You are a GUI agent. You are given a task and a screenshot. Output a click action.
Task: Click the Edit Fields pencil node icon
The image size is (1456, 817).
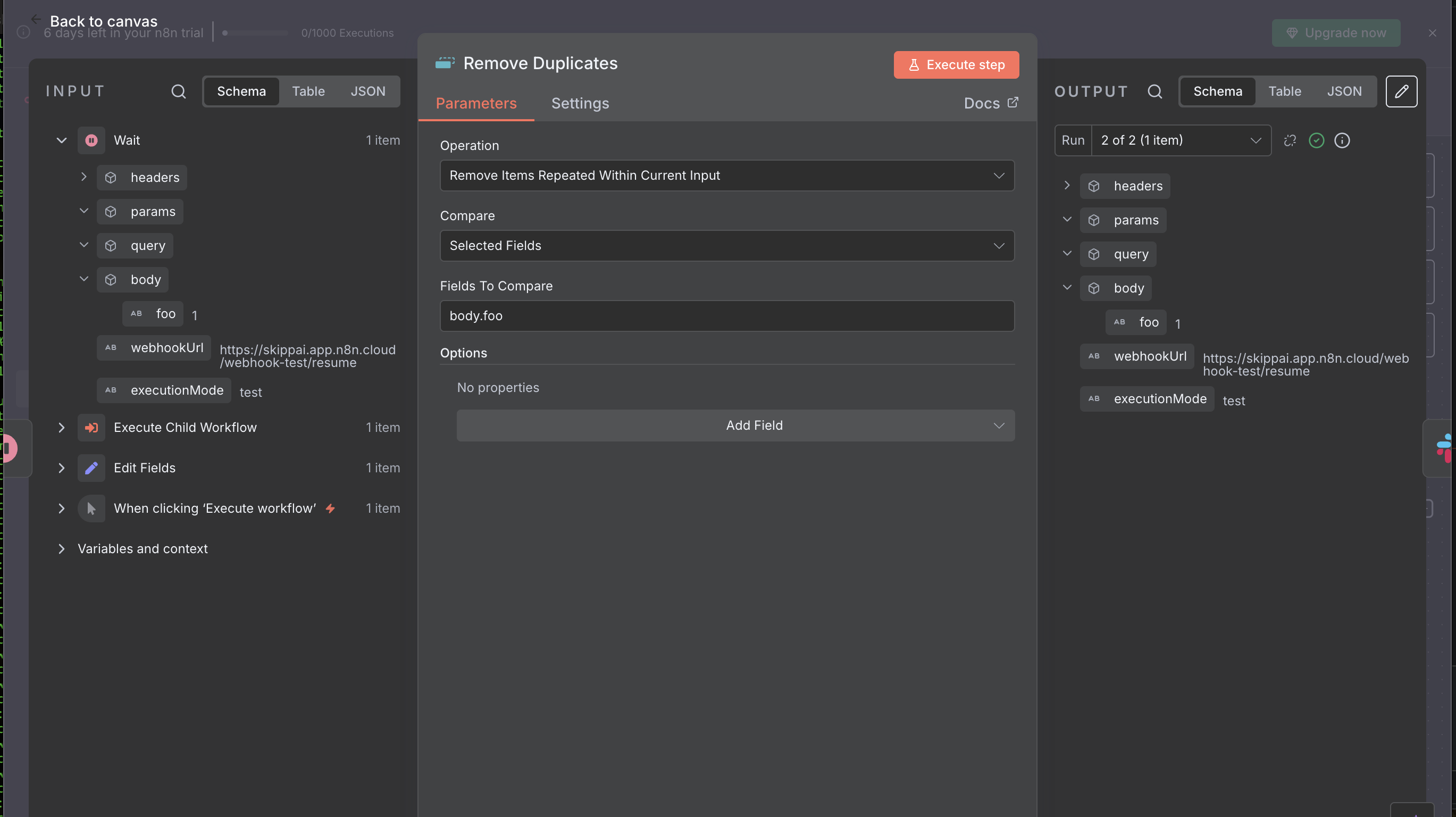tap(91, 468)
